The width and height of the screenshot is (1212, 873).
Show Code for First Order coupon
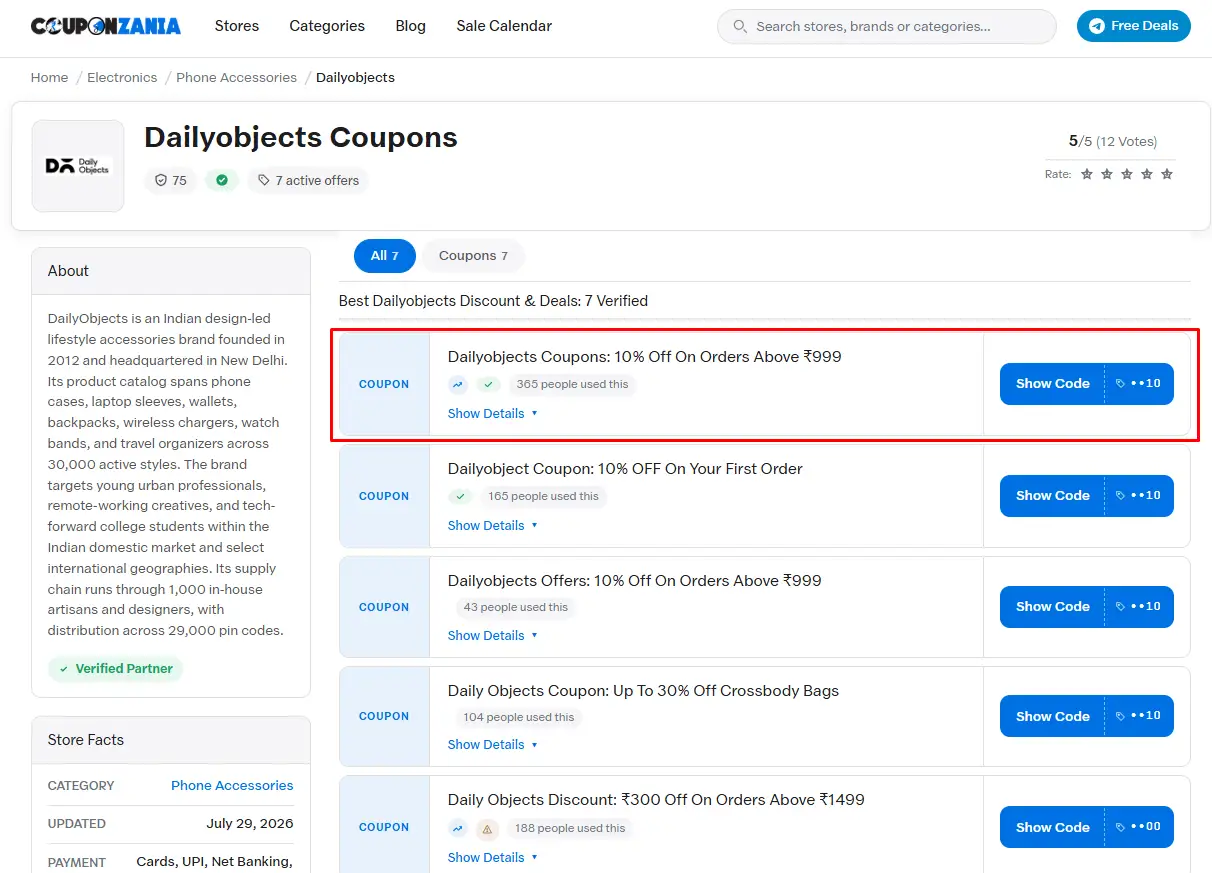[x=1087, y=496]
